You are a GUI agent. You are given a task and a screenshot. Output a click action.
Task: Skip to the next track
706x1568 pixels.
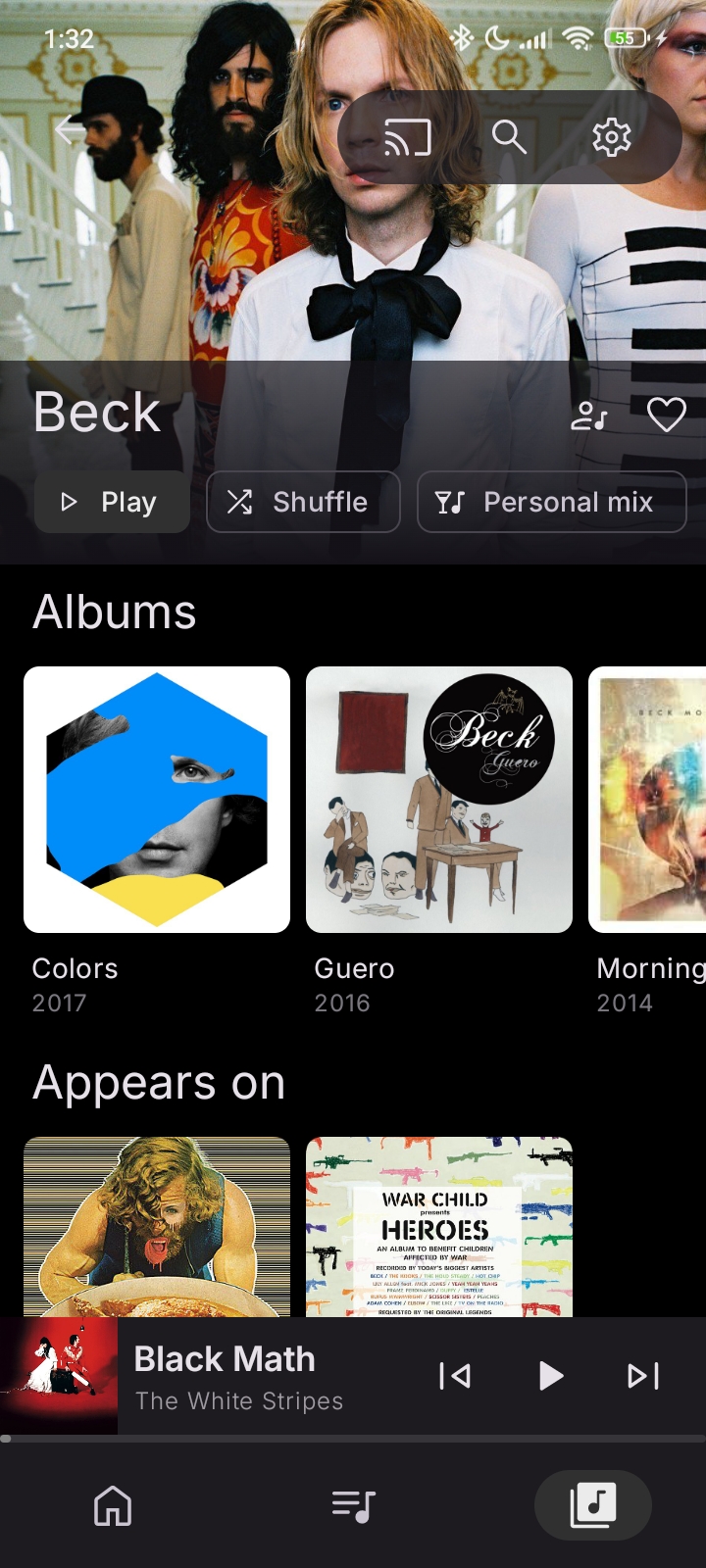643,1376
